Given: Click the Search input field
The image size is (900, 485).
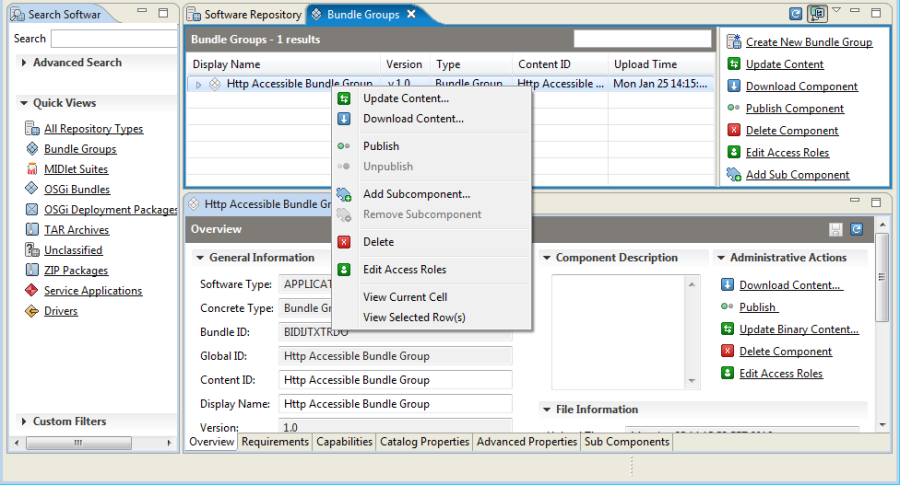Looking at the screenshot, I should click(x=114, y=38).
